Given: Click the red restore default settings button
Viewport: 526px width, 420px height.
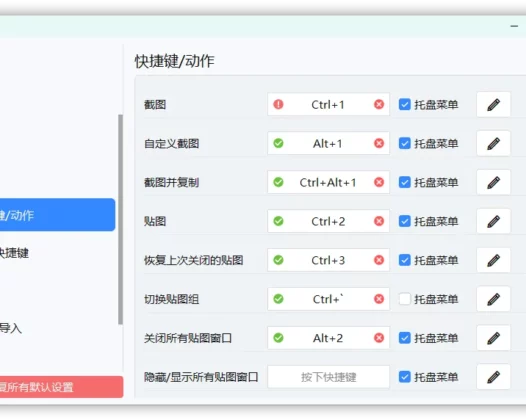Looking at the screenshot, I should (61, 387).
